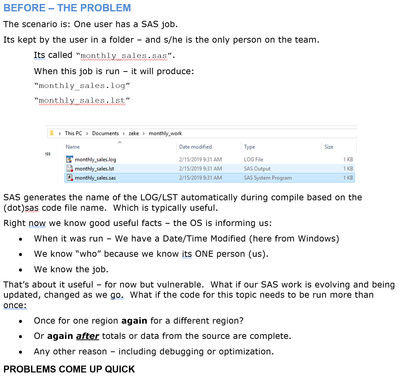Screen dimensions: 400x378
Task: Navigate to Documents breadcrumb folder
Action: 105,133
